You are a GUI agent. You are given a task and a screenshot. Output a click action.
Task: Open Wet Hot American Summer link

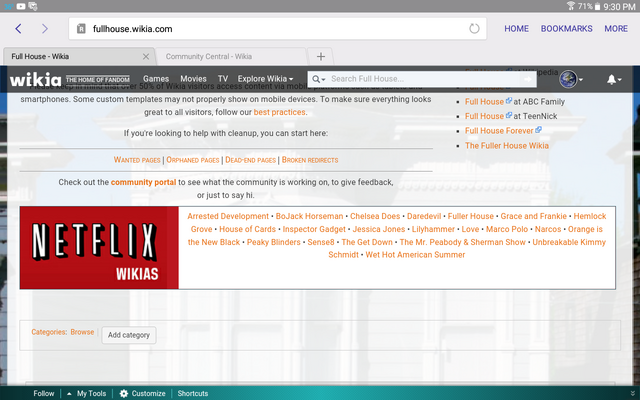415,255
